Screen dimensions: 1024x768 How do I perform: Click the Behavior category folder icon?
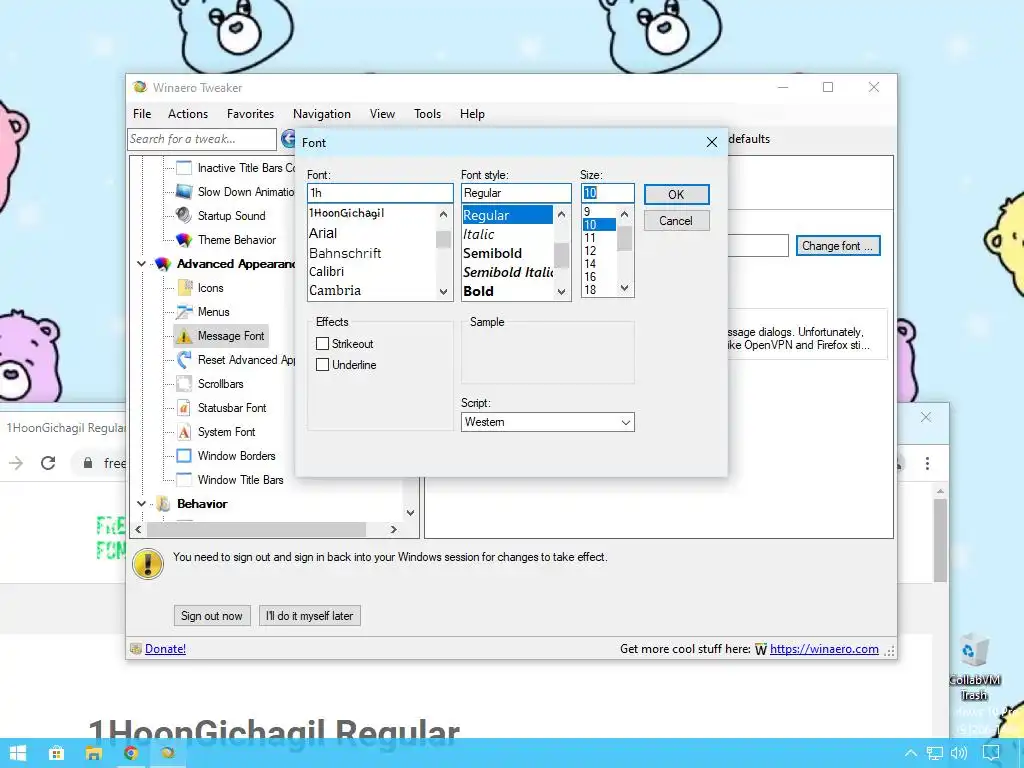[x=163, y=504]
